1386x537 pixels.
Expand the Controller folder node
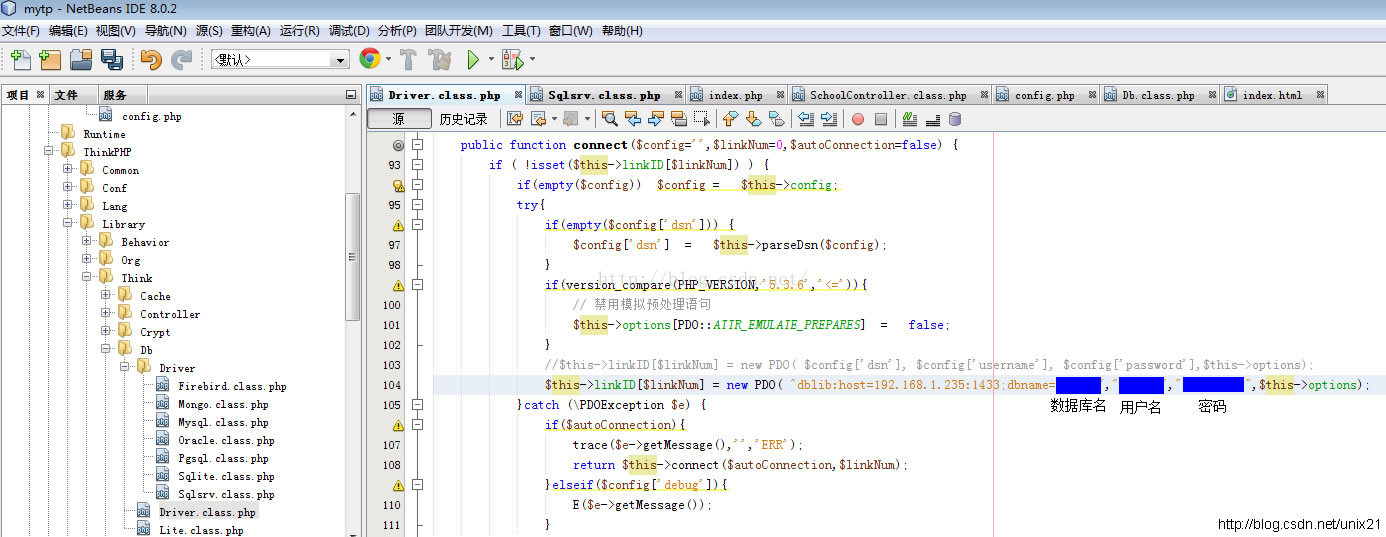coord(106,314)
